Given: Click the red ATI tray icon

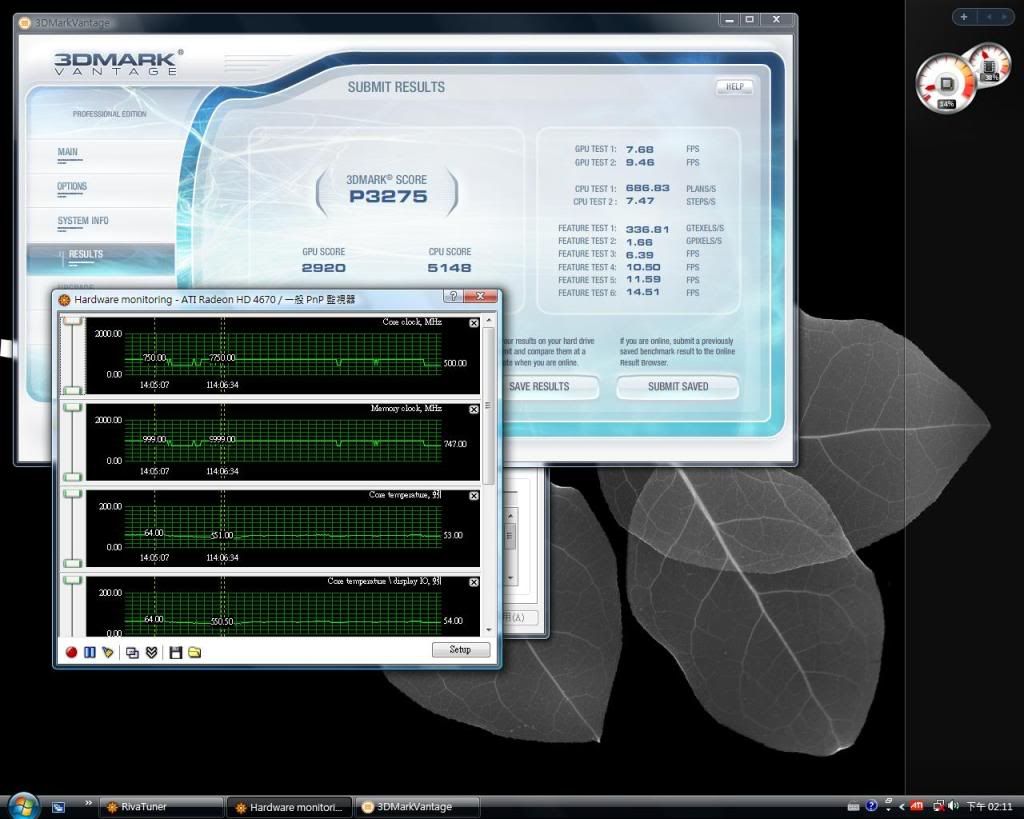Looking at the screenshot, I should point(917,807).
